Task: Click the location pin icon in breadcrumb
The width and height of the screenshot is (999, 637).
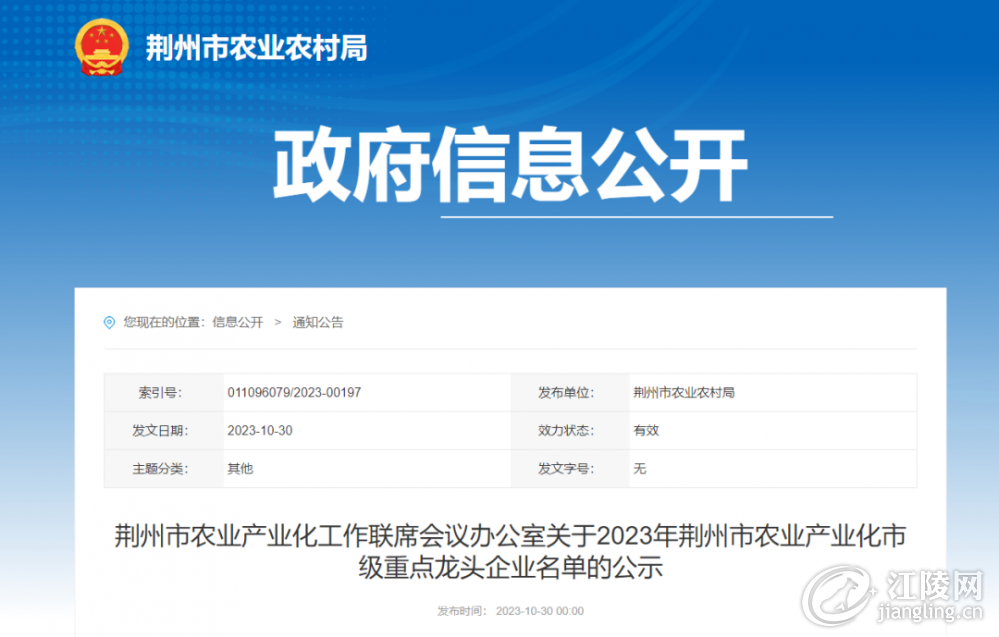Action: point(110,323)
